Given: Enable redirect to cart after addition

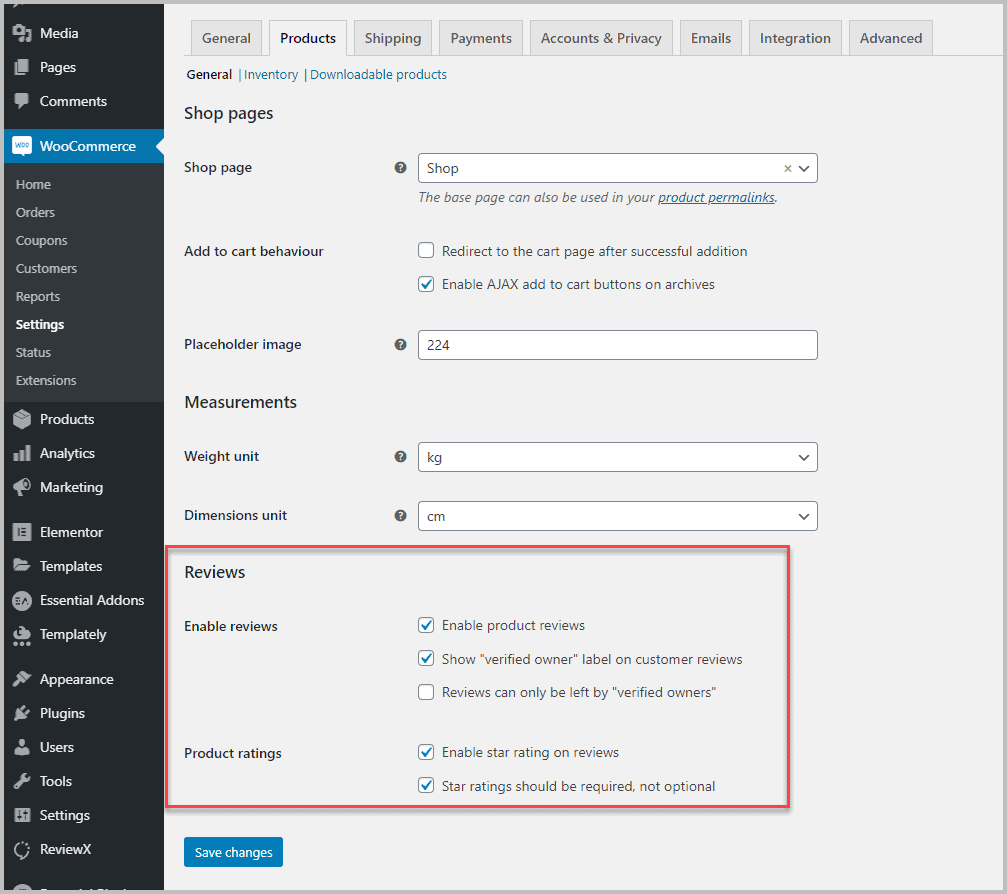Looking at the screenshot, I should 425,250.
